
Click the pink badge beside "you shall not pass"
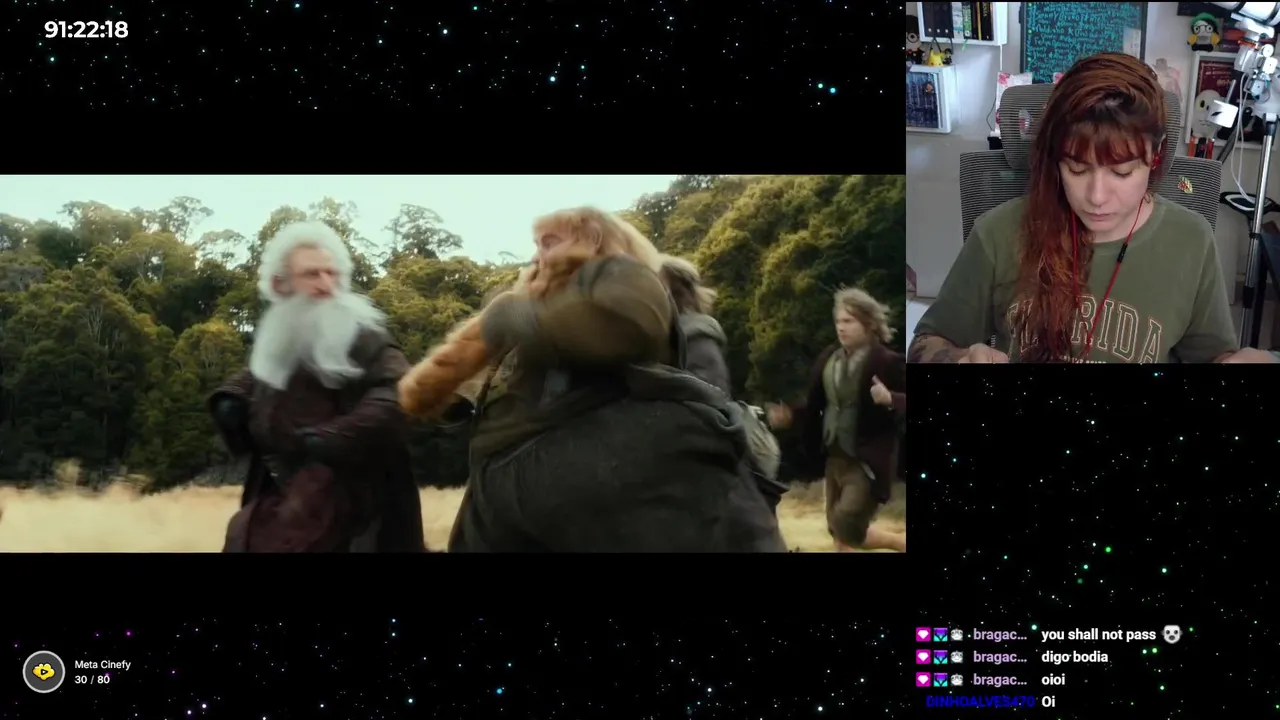[923, 635]
